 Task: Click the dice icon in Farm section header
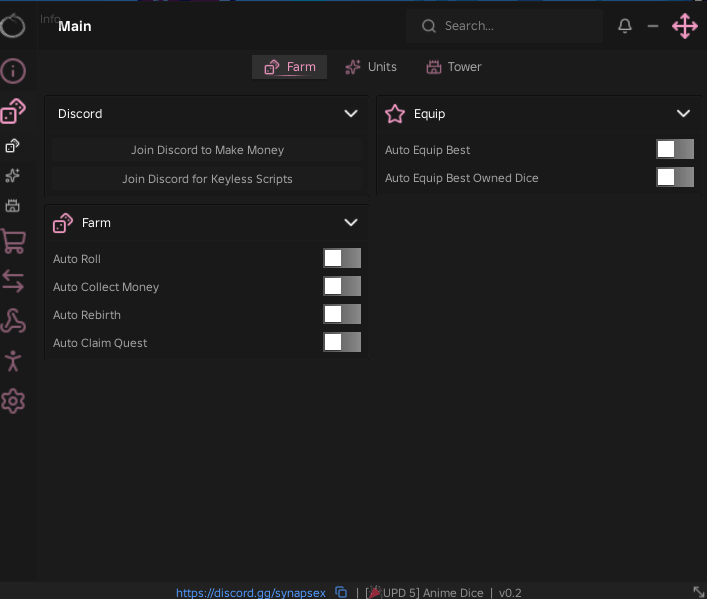tap(63, 223)
